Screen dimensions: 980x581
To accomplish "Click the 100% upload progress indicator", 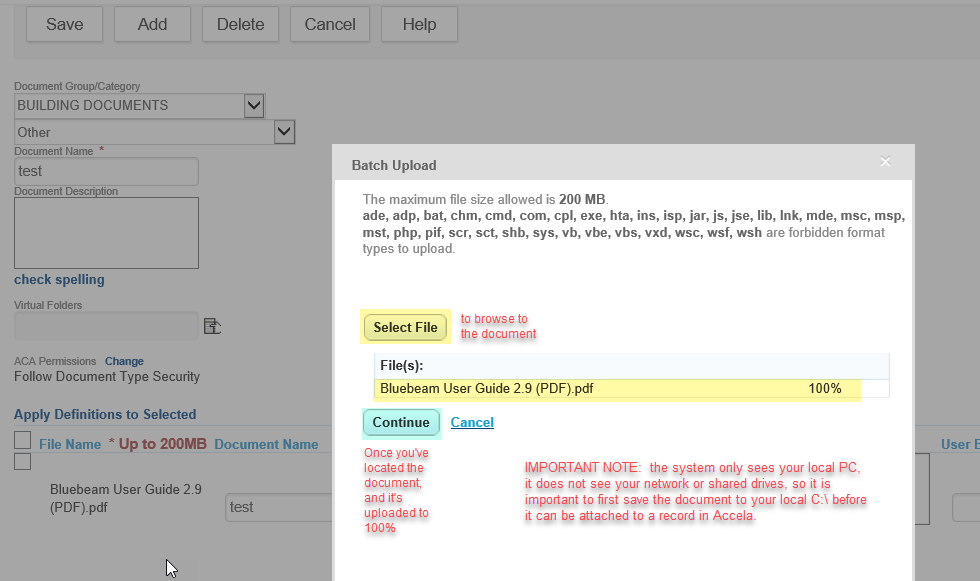I will (825, 388).
